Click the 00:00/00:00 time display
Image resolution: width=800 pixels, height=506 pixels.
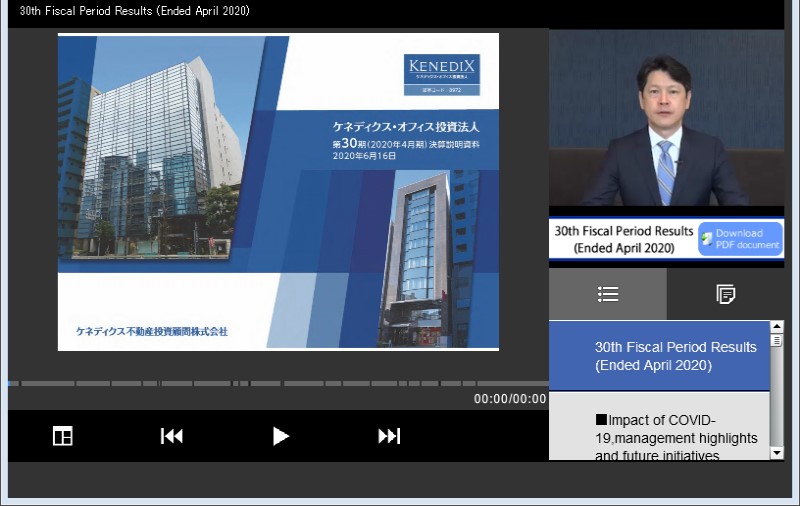pyautogui.click(x=510, y=399)
